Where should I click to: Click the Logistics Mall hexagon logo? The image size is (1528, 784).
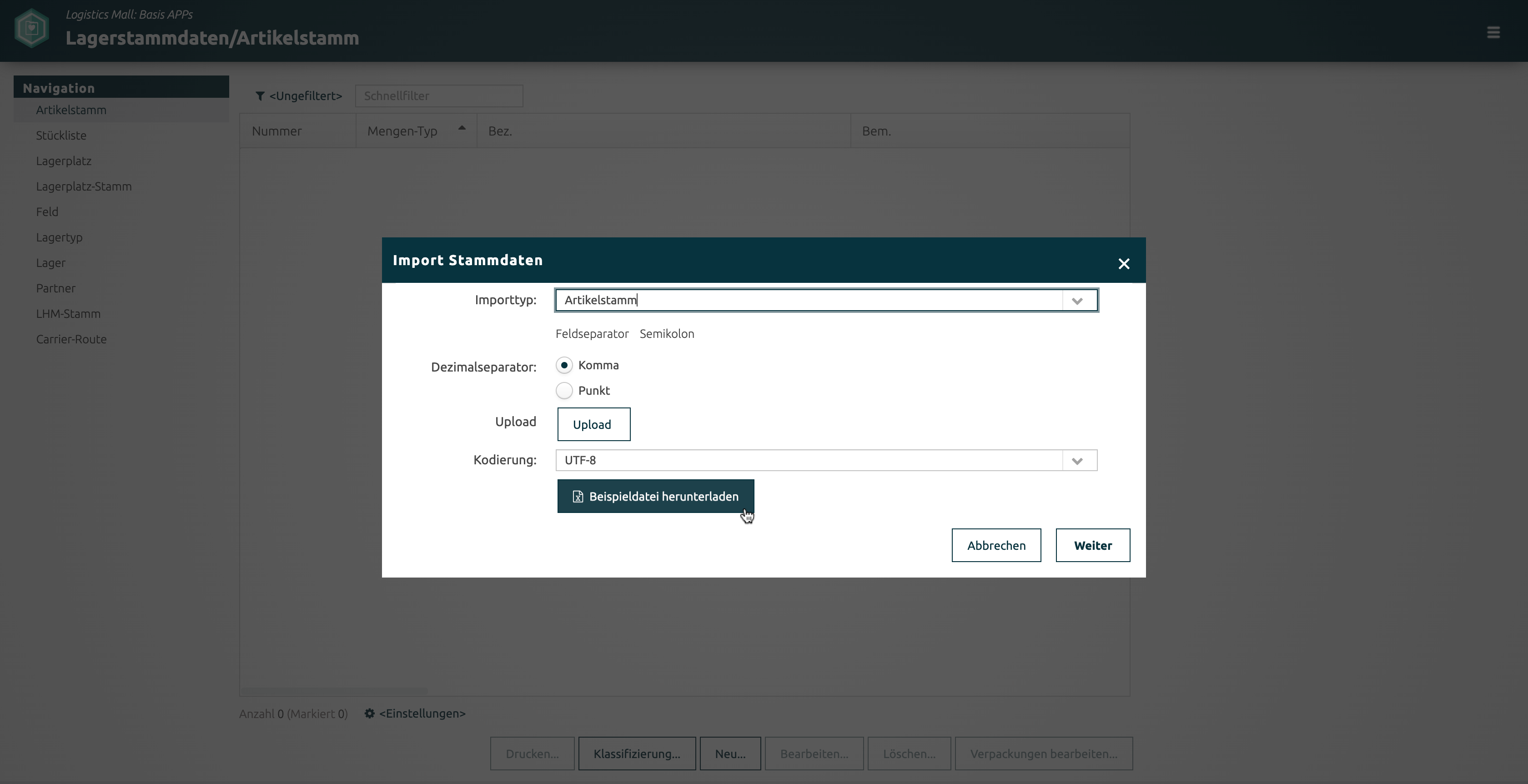(31, 28)
